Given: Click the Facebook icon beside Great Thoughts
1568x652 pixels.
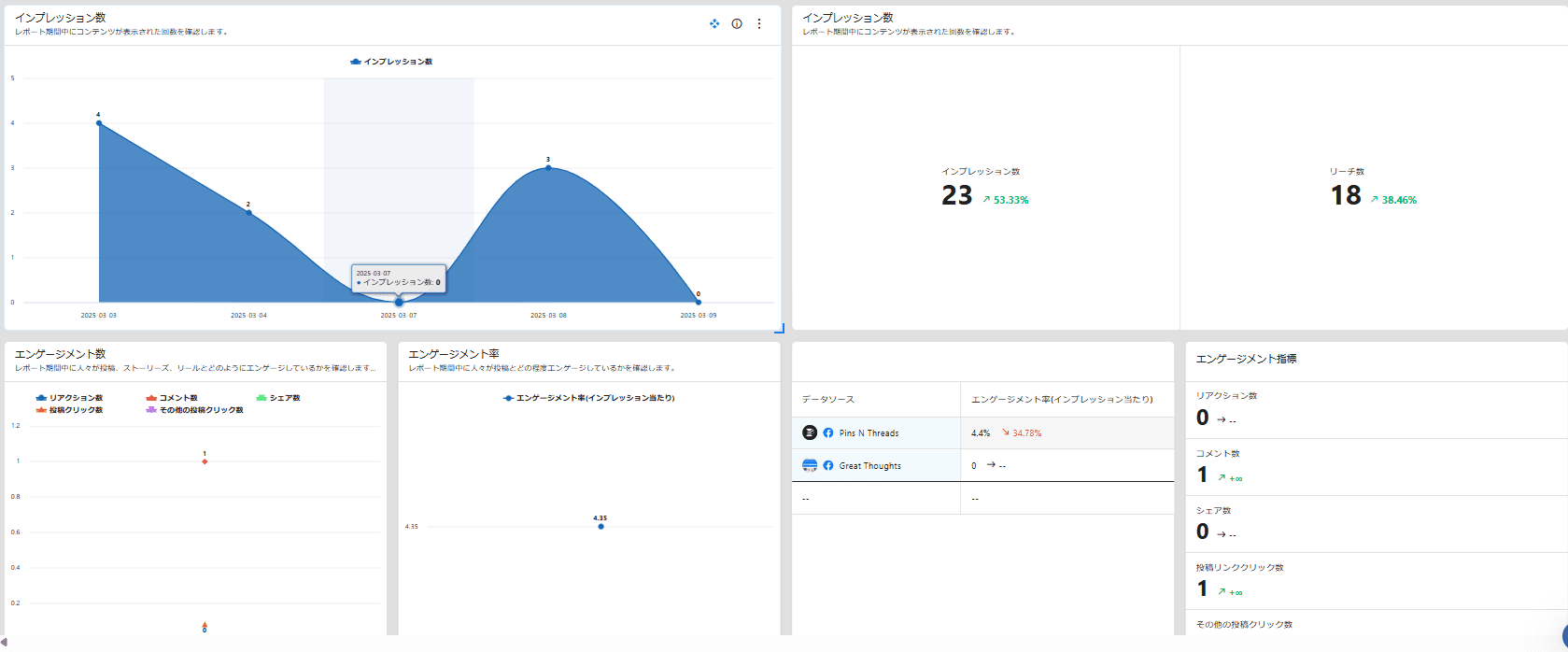Looking at the screenshot, I should point(828,465).
